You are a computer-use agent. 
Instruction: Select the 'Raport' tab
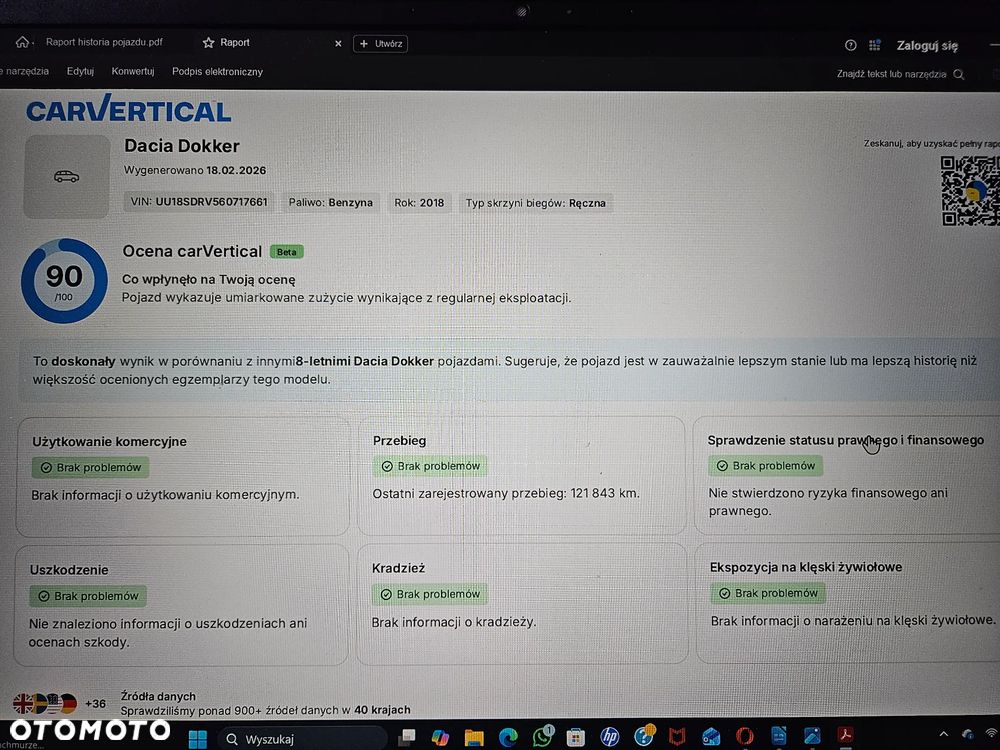point(235,43)
